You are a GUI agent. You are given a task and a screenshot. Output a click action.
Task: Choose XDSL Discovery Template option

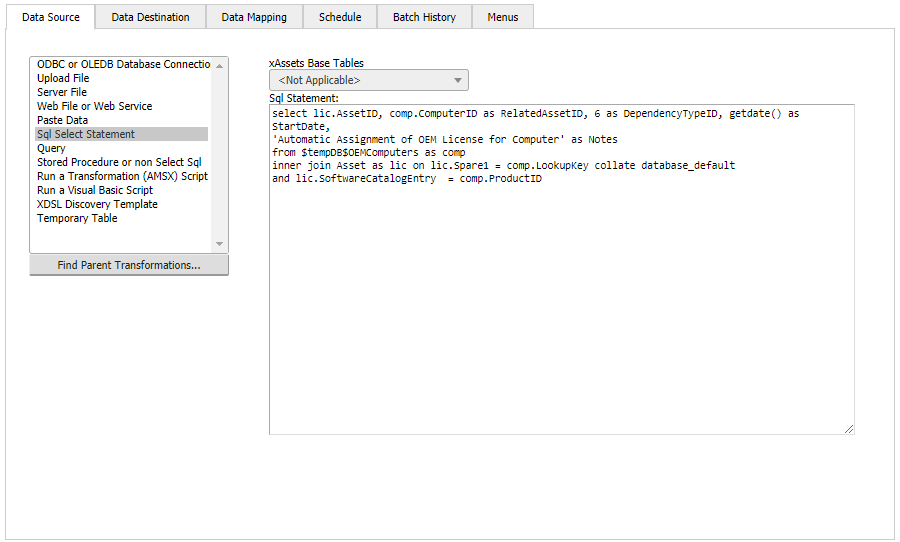click(122, 204)
